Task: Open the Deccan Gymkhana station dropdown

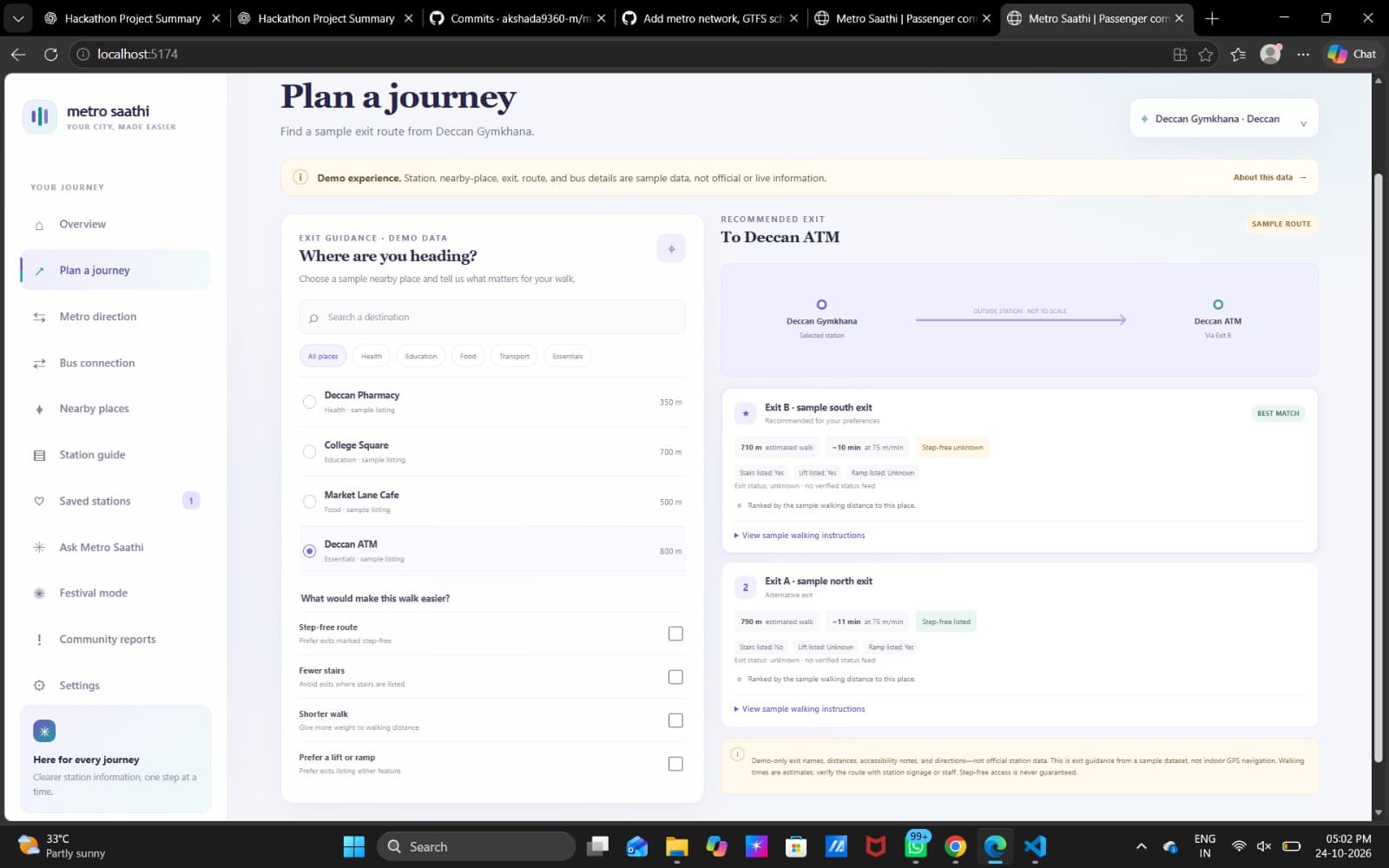Action: coord(1224,119)
